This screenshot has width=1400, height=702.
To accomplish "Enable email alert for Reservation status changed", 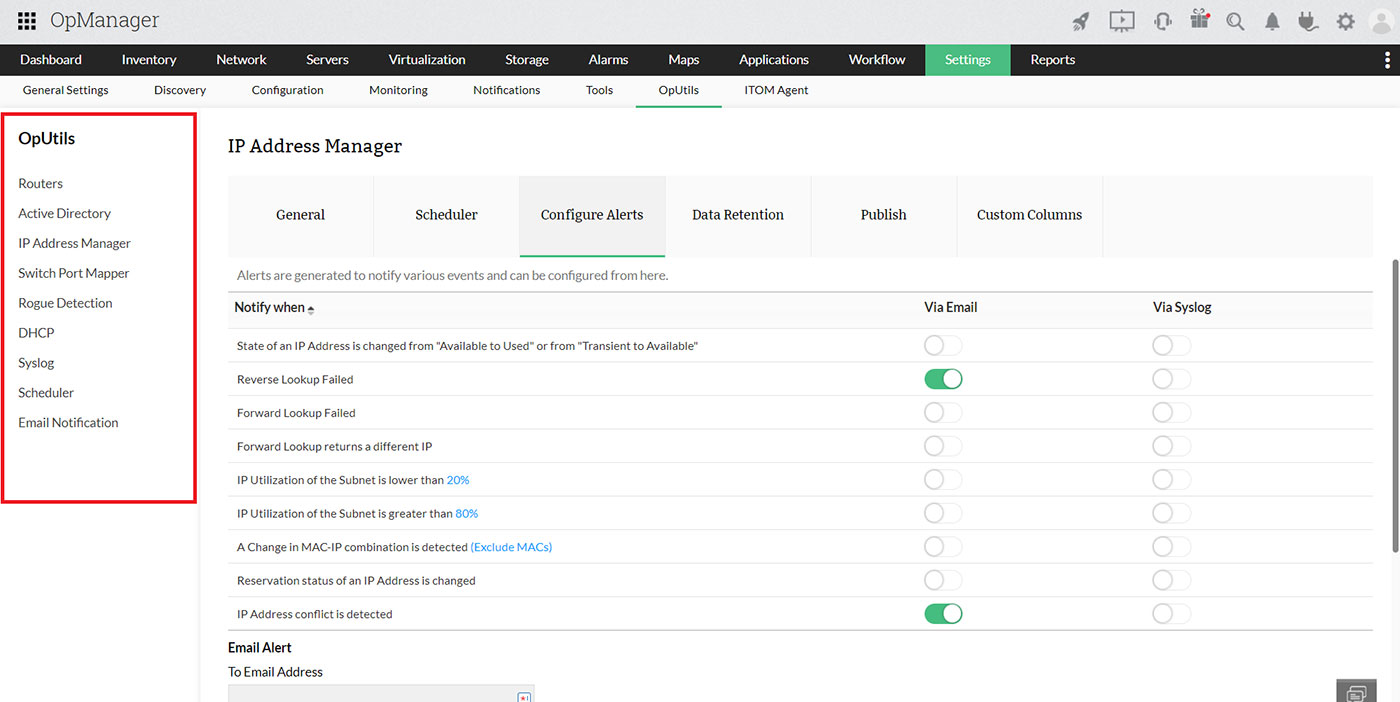I will pyautogui.click(x=943, y=580).
